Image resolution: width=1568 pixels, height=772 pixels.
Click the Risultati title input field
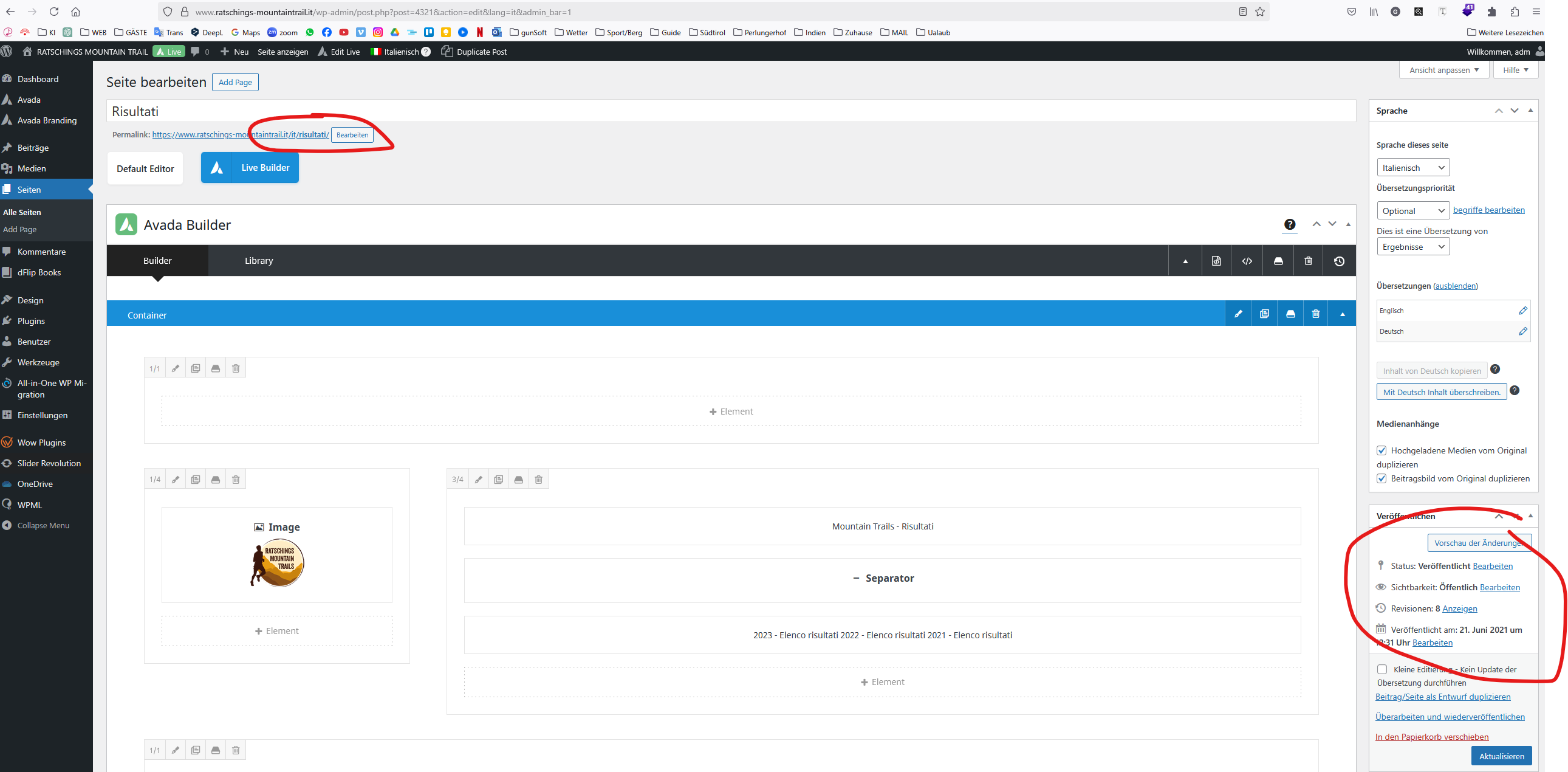730,111
